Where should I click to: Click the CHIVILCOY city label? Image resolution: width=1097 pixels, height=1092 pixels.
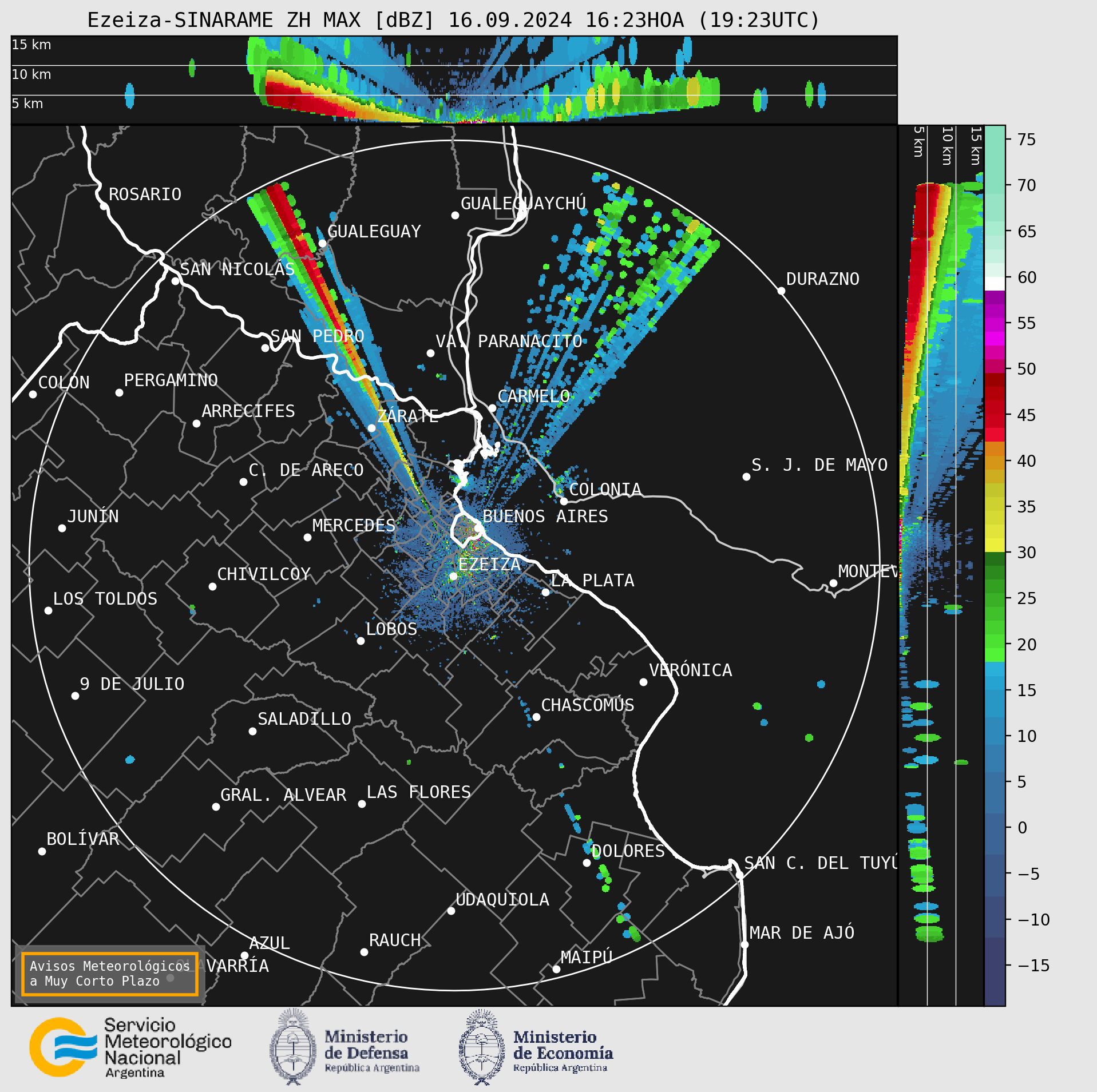264,574
